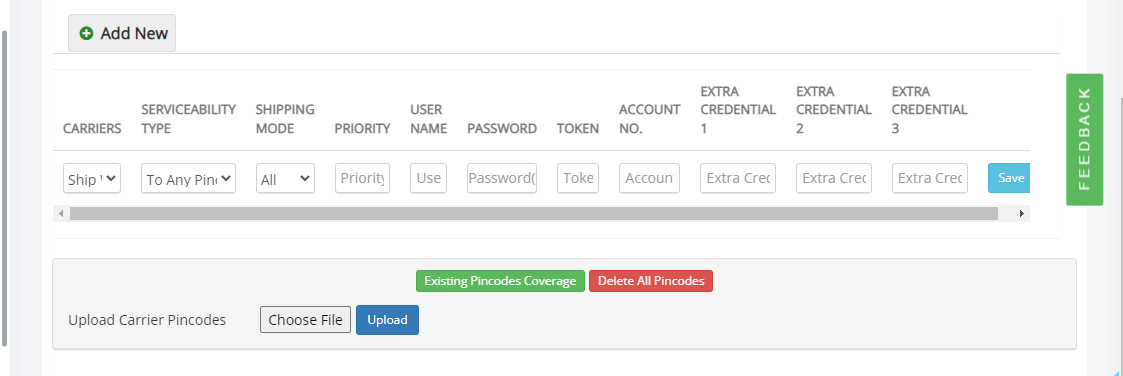Click the horizontal scrollbar right arrow

coord(1021,213)
